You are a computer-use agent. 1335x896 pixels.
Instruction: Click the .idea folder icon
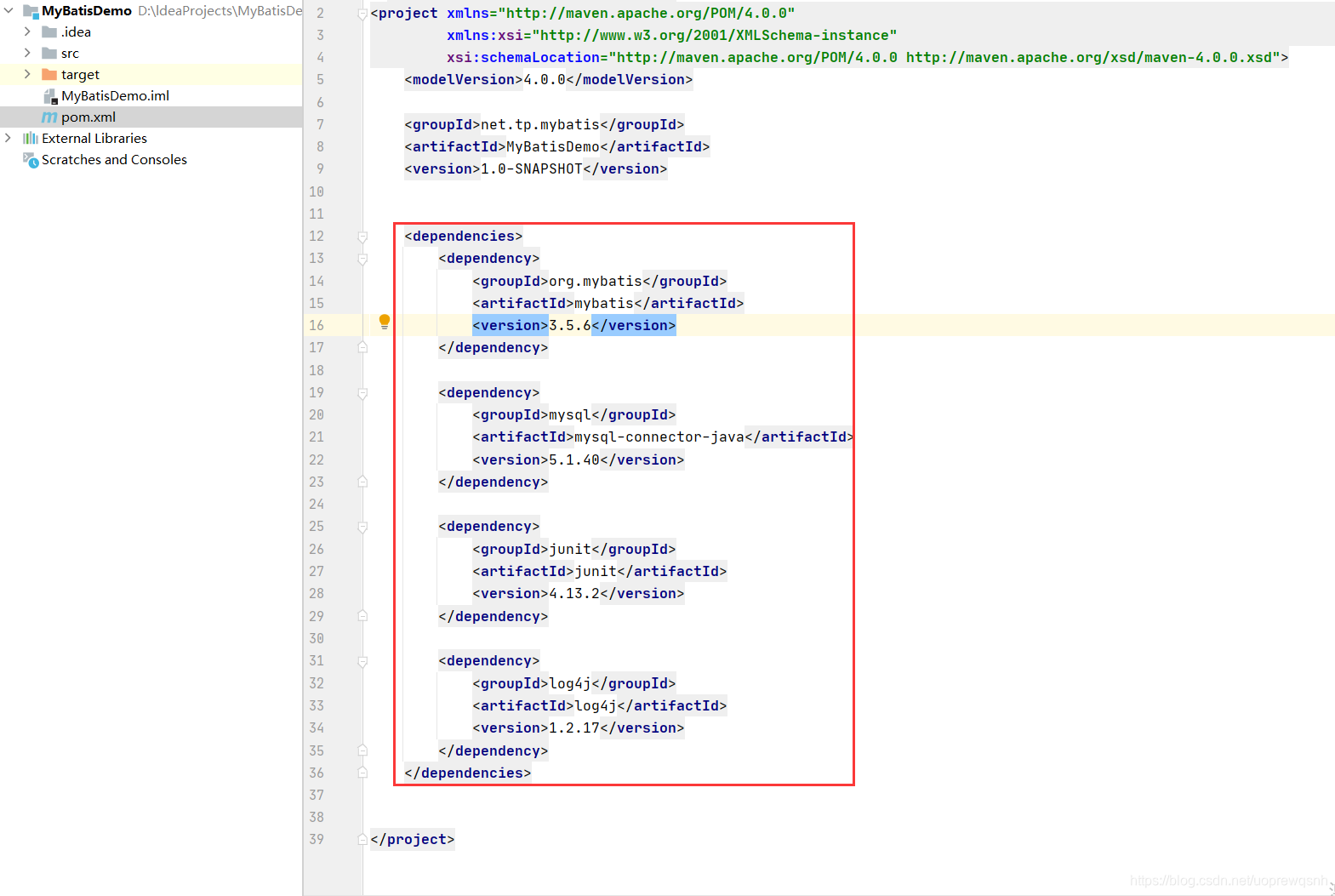click(x=49, y=32)
